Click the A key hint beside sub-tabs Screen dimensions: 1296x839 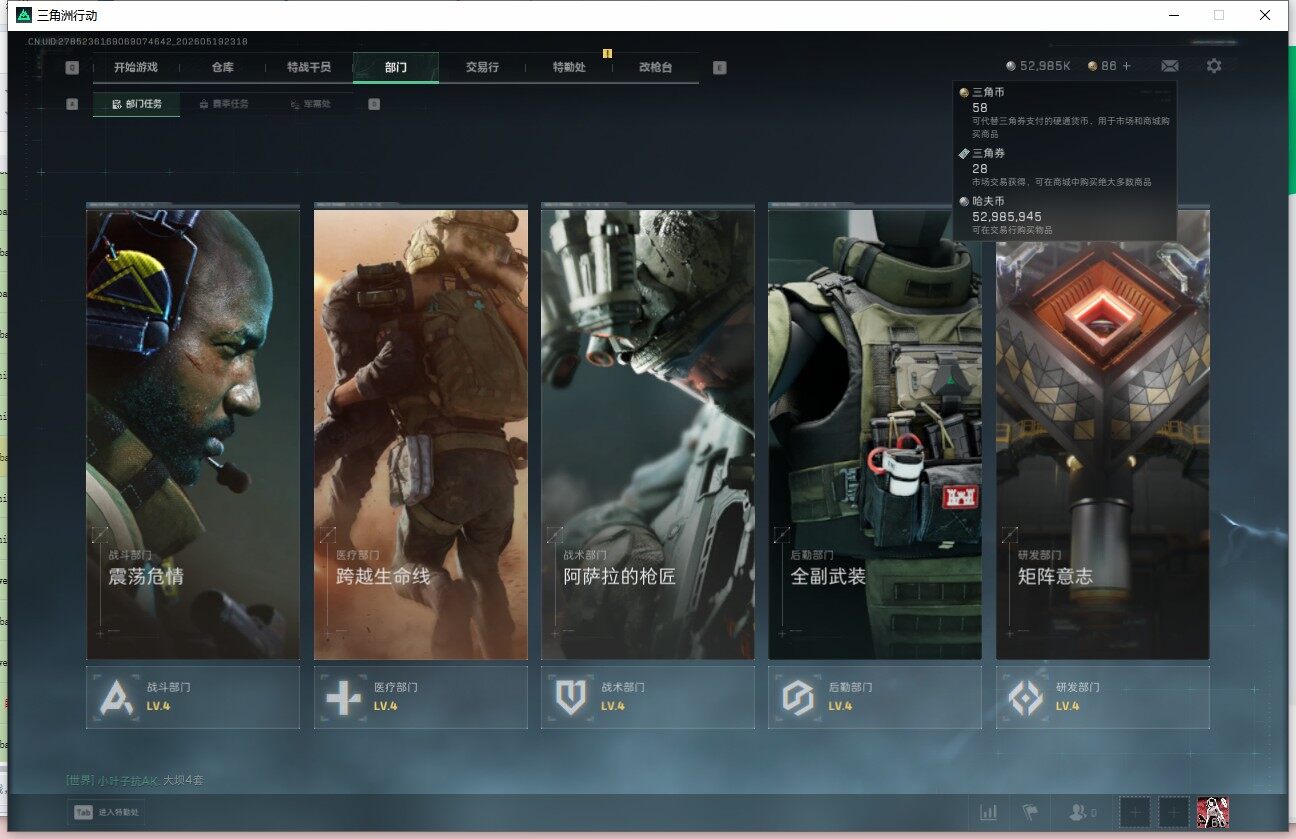click(x=72, y=103)
